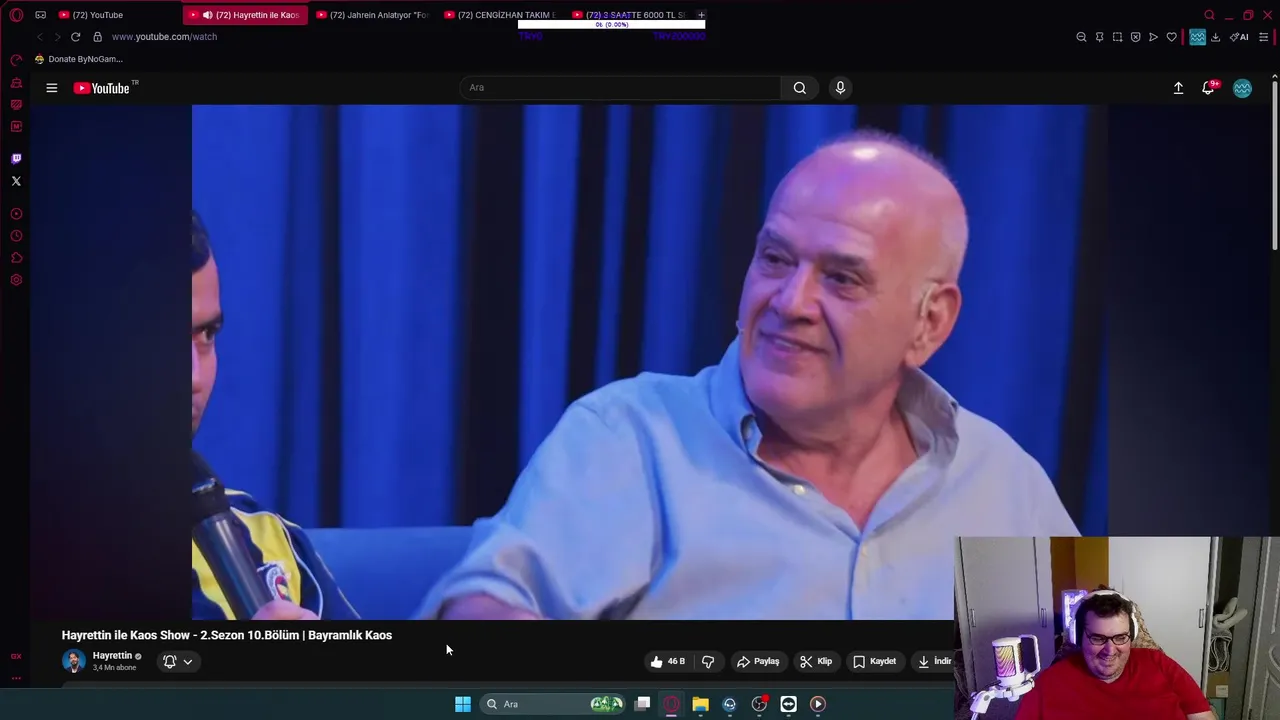Open the YouTube notifications bell
This screenshot has height=720, width=1280.
tap(1208, 88)
